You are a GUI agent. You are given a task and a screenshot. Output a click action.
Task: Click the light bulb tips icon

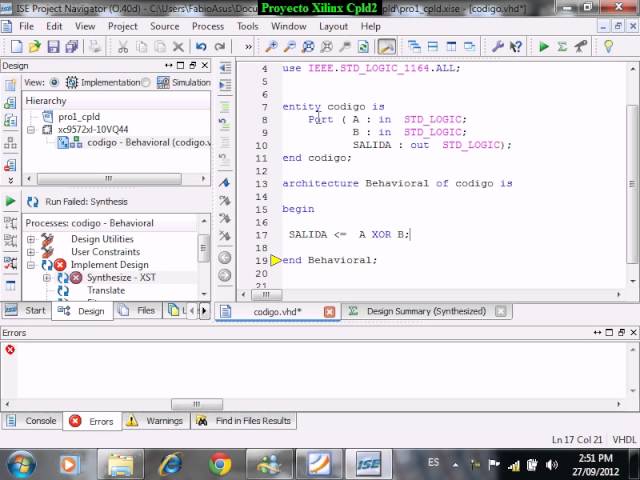click(x=608, y=47)
